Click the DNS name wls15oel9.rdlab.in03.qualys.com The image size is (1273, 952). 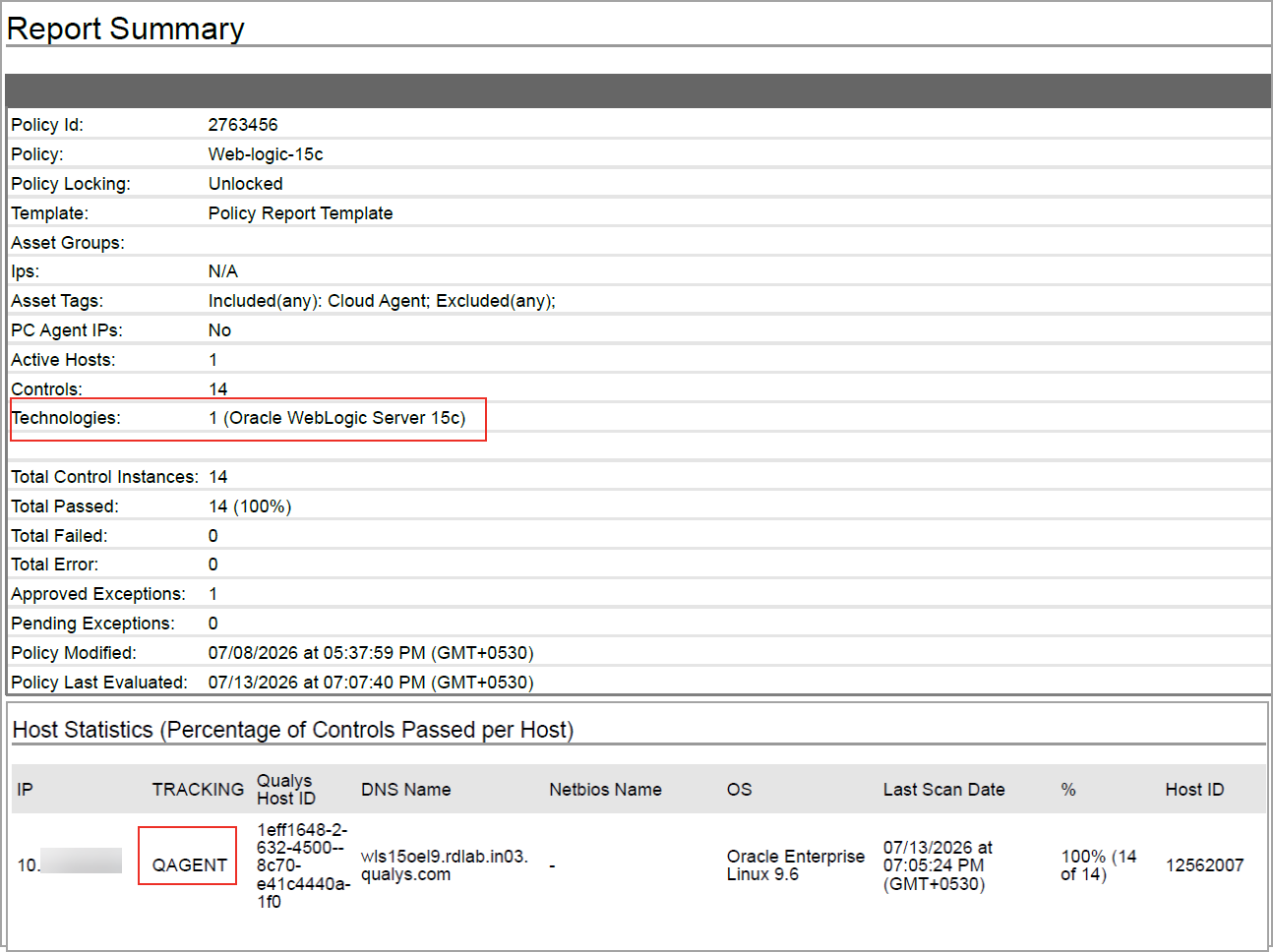445,865
